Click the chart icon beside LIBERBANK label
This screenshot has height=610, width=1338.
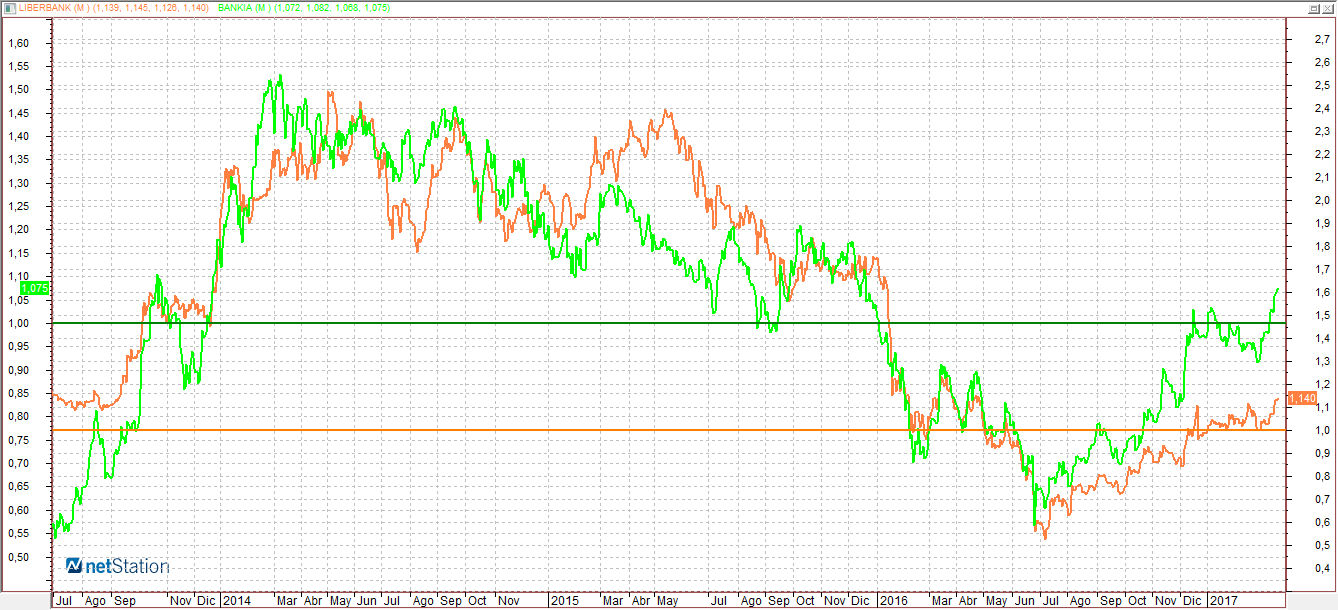point(9,7)
